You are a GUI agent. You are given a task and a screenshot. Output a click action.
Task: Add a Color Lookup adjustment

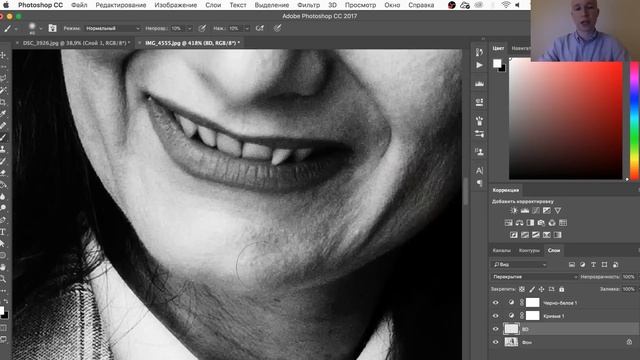tap(563, 223)
